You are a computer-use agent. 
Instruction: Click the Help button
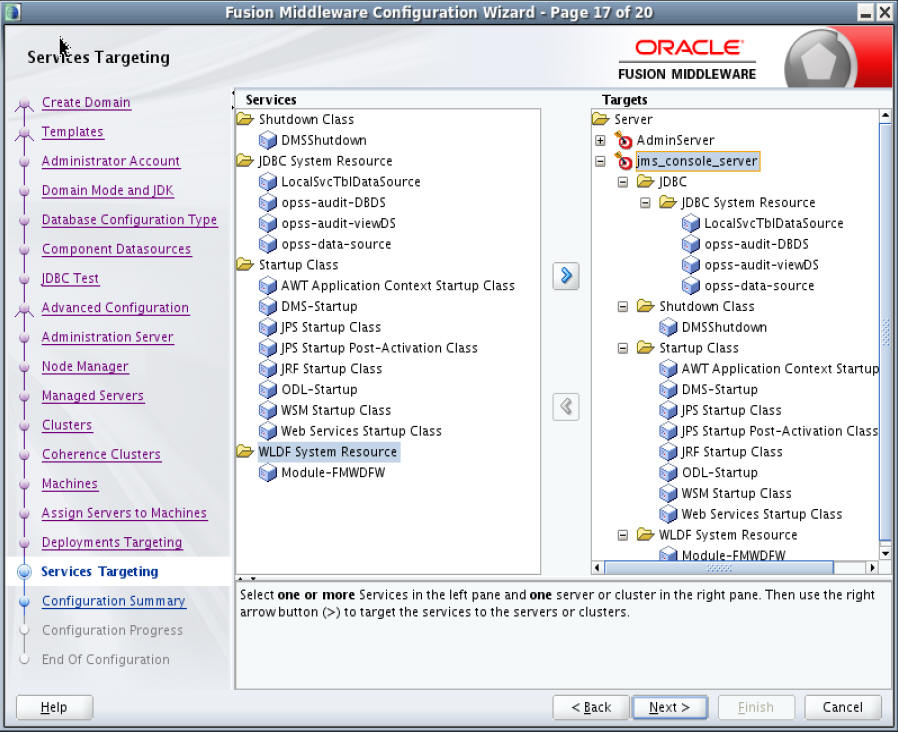54,707
